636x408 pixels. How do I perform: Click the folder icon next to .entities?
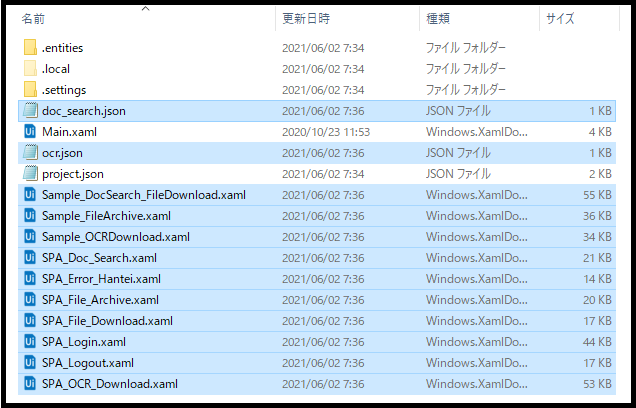[x=30, y=48]
